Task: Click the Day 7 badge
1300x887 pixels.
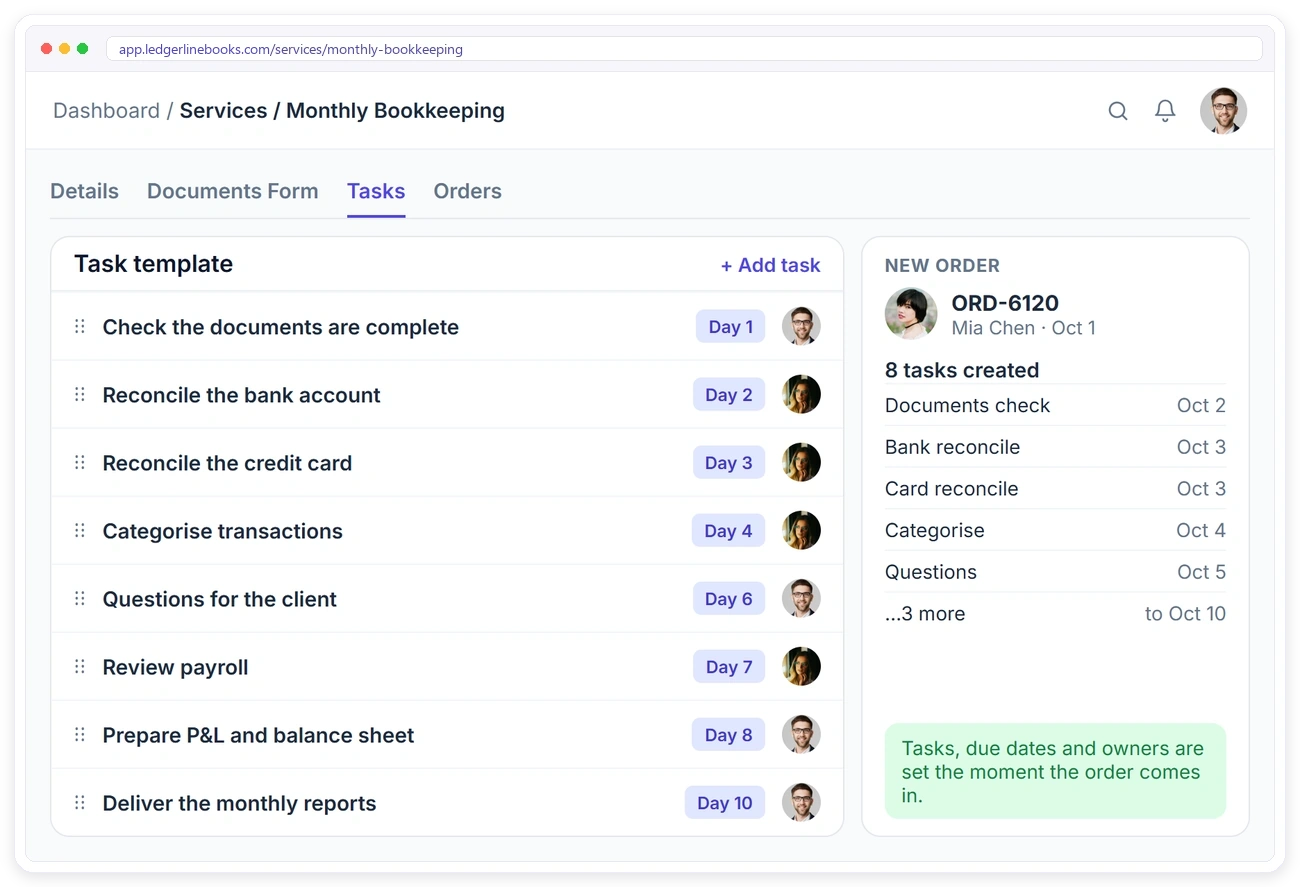Action: (729, 667)
